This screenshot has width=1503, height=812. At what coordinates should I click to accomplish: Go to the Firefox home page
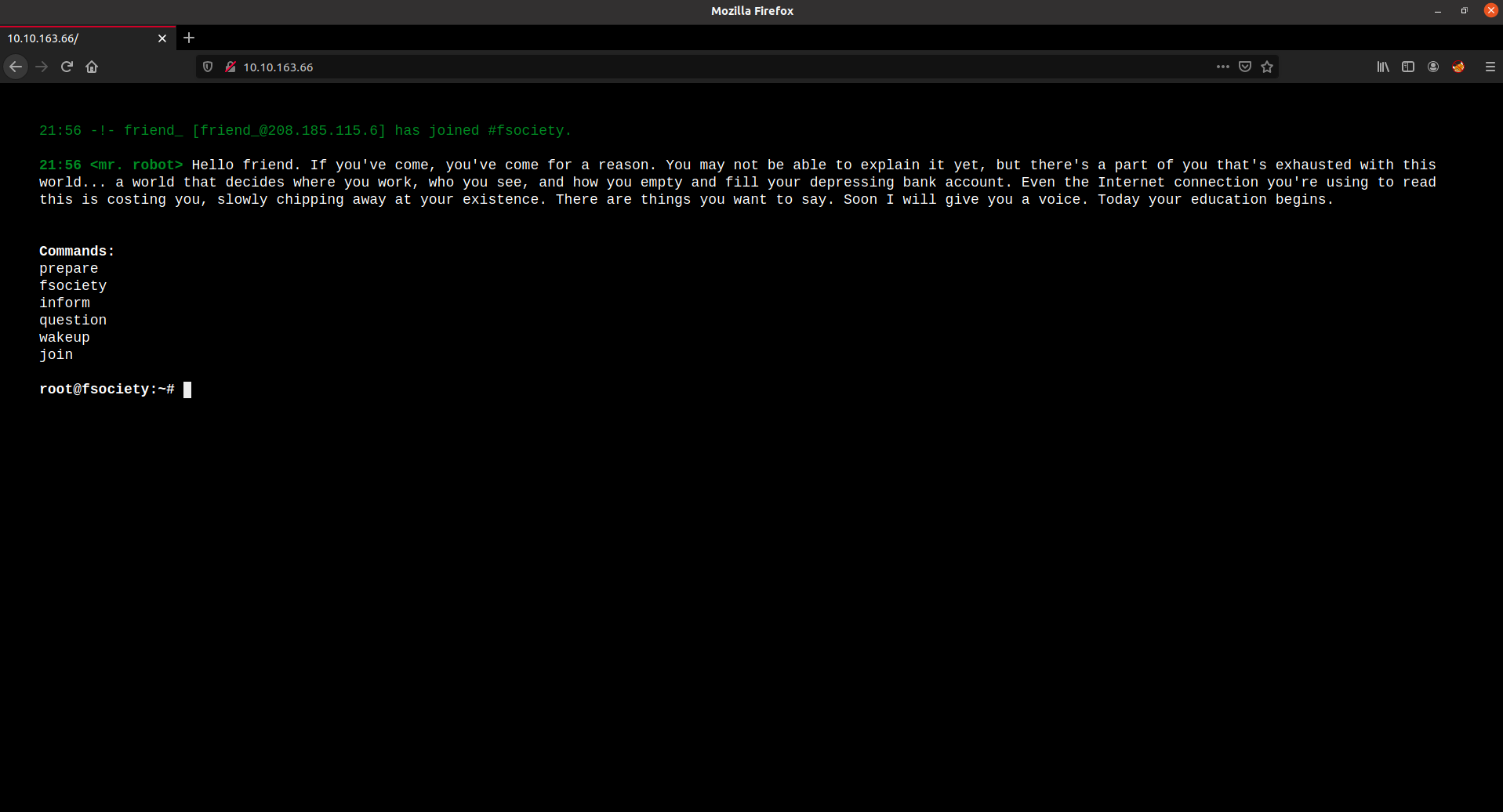click(92, 67)
